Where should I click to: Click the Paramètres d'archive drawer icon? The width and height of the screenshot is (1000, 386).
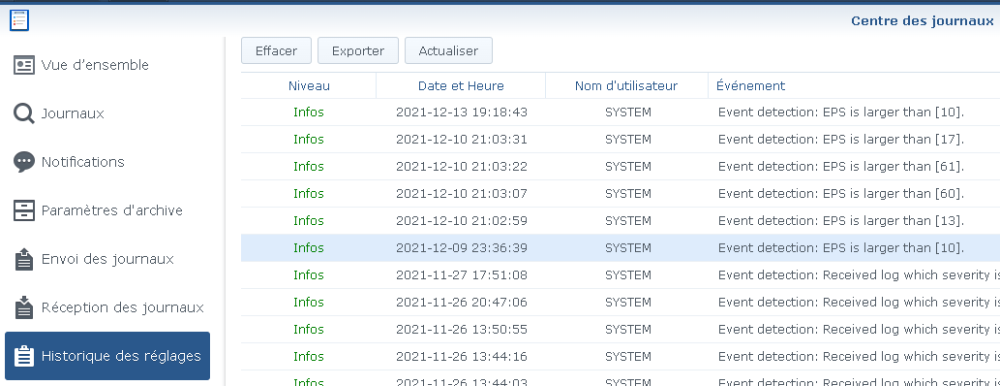point(24,211)
